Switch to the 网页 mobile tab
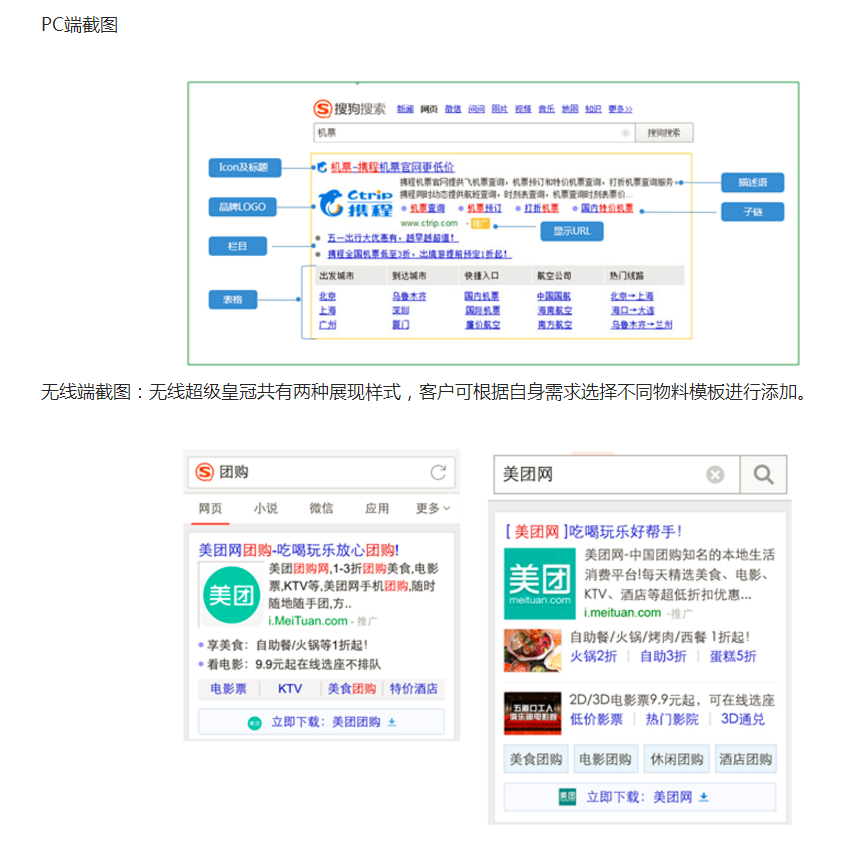Screen dimensions: 861x855 [x=210, y=508]
